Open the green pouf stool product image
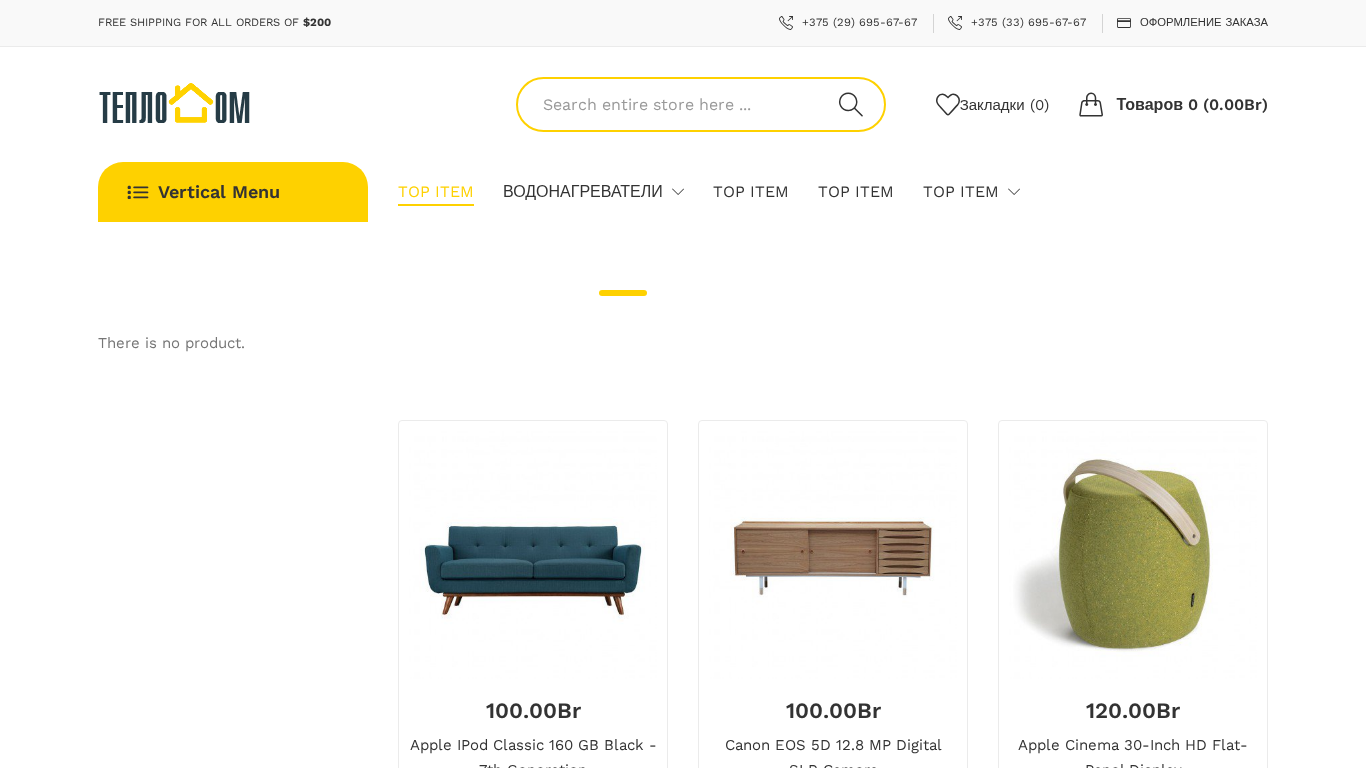This screenshot has height=768, width=1366. [1133, 553]
